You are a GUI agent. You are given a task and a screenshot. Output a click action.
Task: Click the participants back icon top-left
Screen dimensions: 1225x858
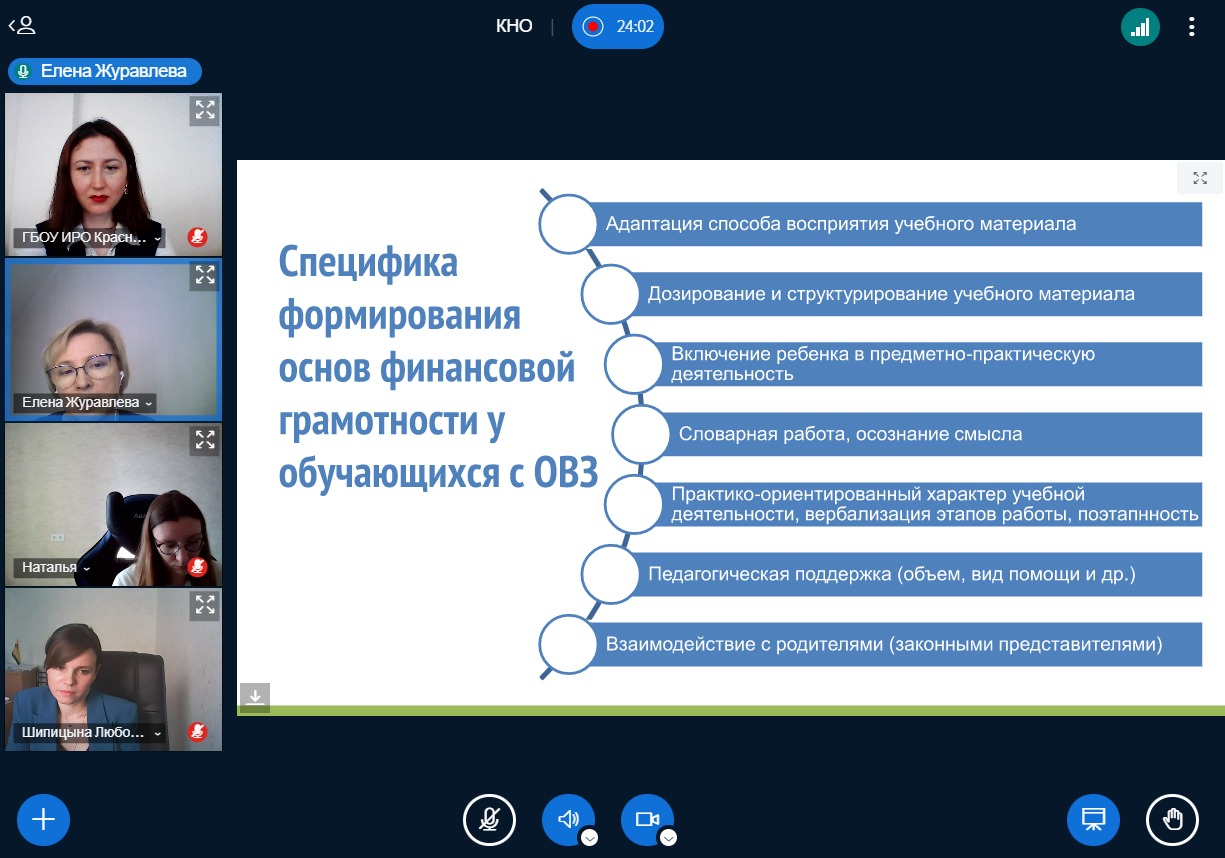point(22,26)
